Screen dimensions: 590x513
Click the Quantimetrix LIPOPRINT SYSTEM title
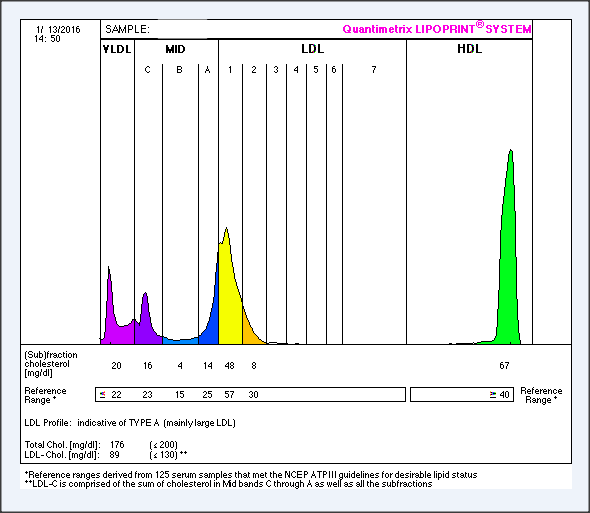click(x=437, y=28)
